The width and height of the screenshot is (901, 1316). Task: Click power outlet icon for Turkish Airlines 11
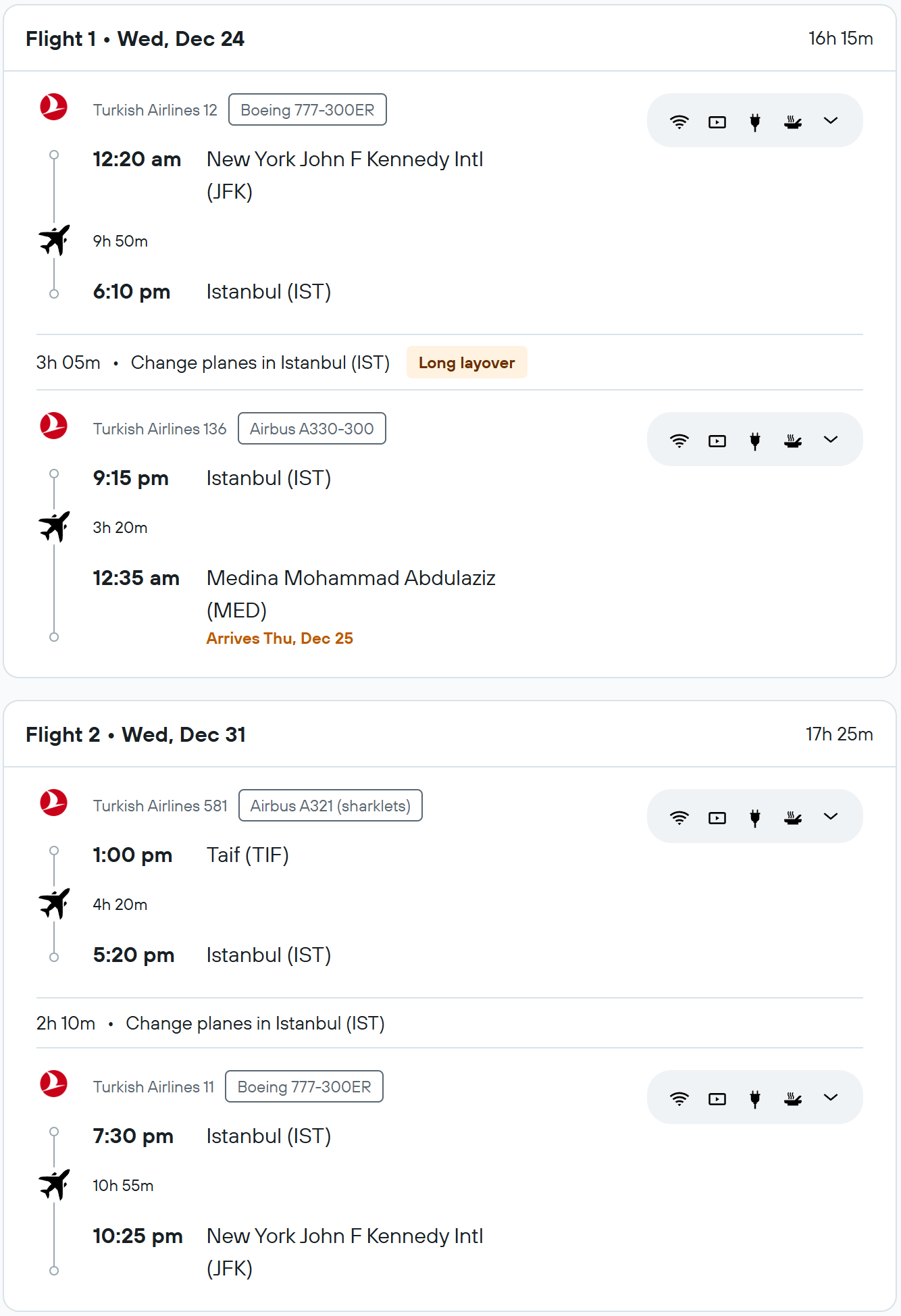point(755,1098)
